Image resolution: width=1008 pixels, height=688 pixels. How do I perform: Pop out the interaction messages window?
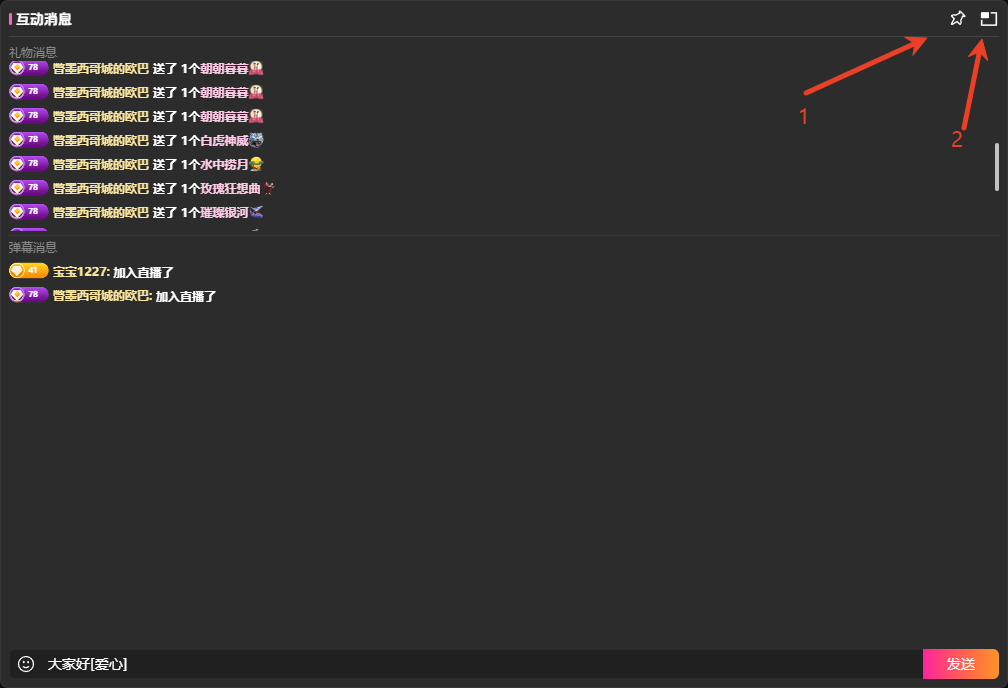[988, 18]
